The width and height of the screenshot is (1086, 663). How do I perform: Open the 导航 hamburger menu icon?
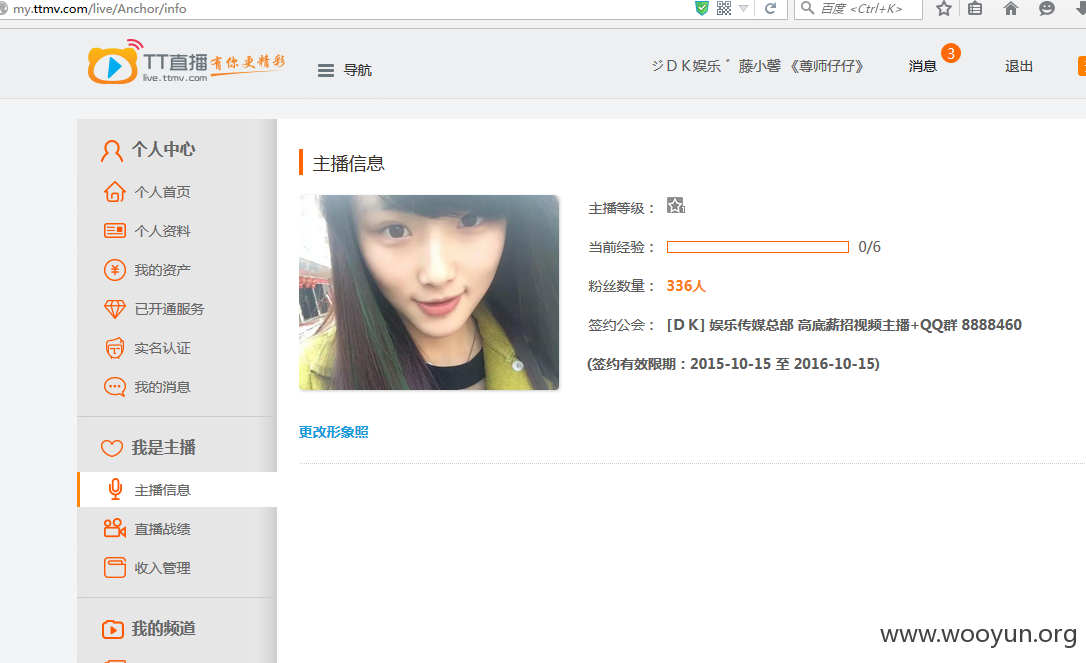(x=326, y=70)
